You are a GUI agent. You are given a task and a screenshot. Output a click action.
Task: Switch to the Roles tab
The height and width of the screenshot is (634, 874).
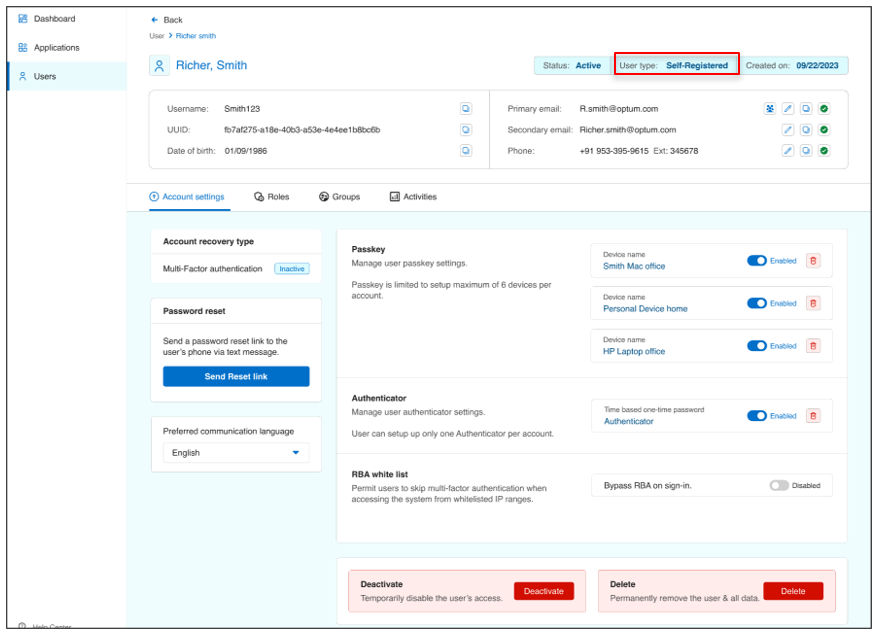(x=271, y=197)
